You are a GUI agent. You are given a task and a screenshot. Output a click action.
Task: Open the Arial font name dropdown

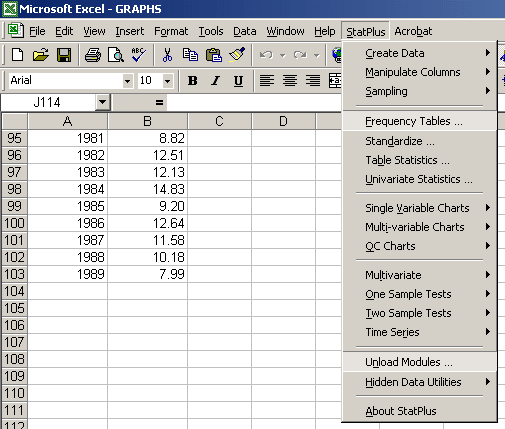point(127,81)
